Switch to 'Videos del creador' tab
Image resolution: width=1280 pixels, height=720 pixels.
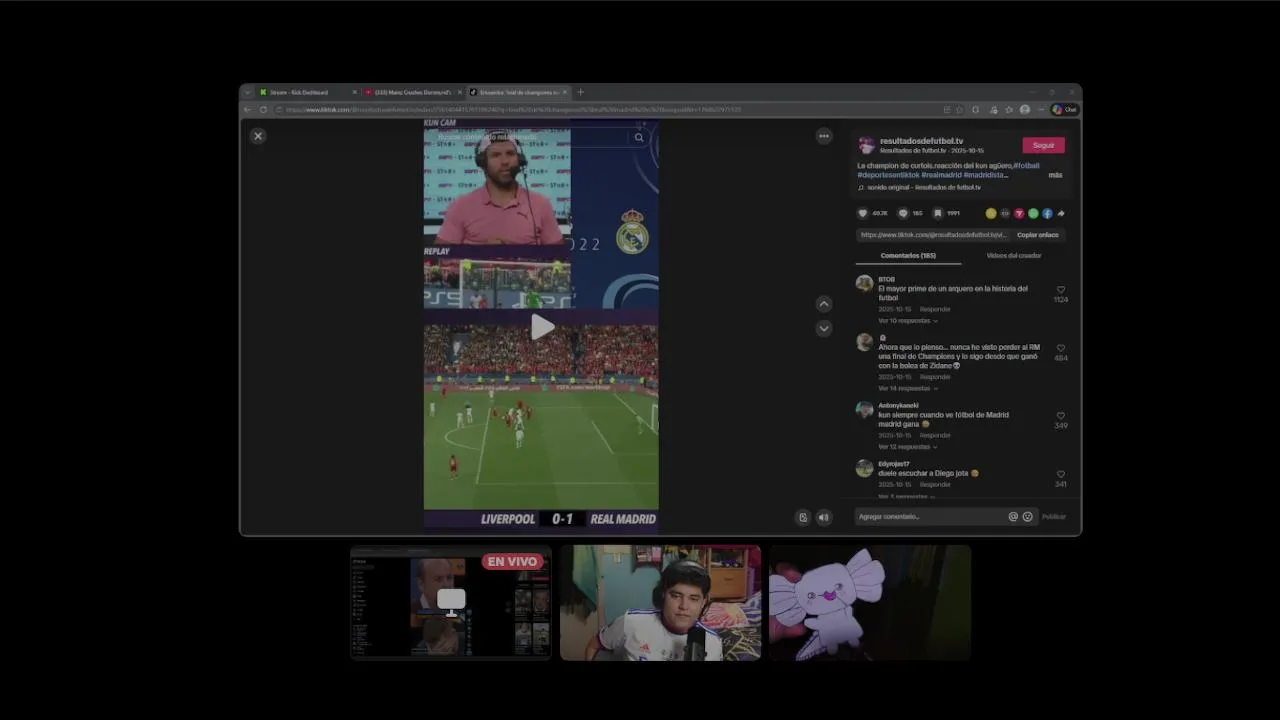tap(1014, 256)
